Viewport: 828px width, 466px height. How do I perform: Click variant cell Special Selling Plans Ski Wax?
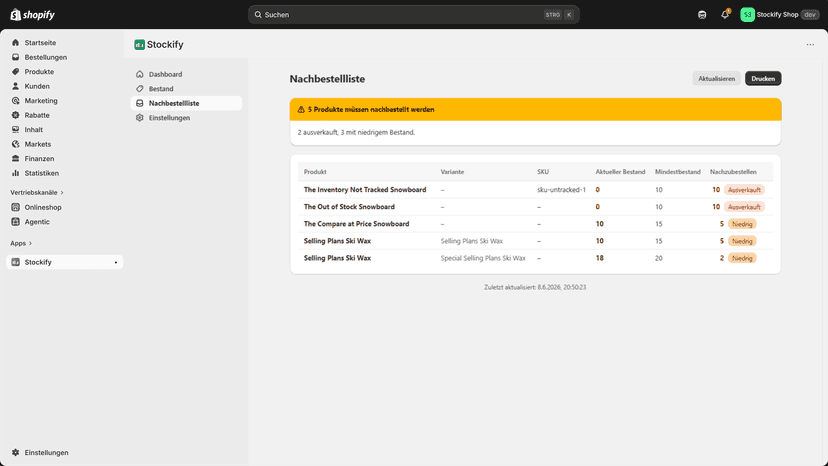[483, 258]
